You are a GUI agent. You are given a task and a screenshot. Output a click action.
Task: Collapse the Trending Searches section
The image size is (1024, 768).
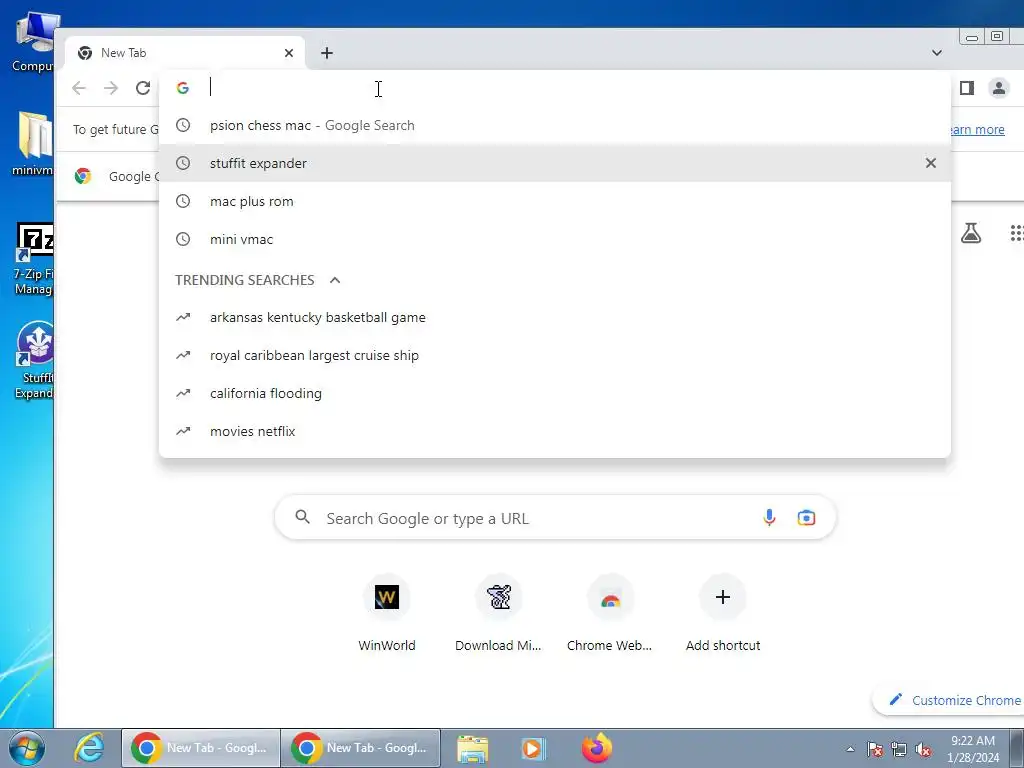coord(335,280)
